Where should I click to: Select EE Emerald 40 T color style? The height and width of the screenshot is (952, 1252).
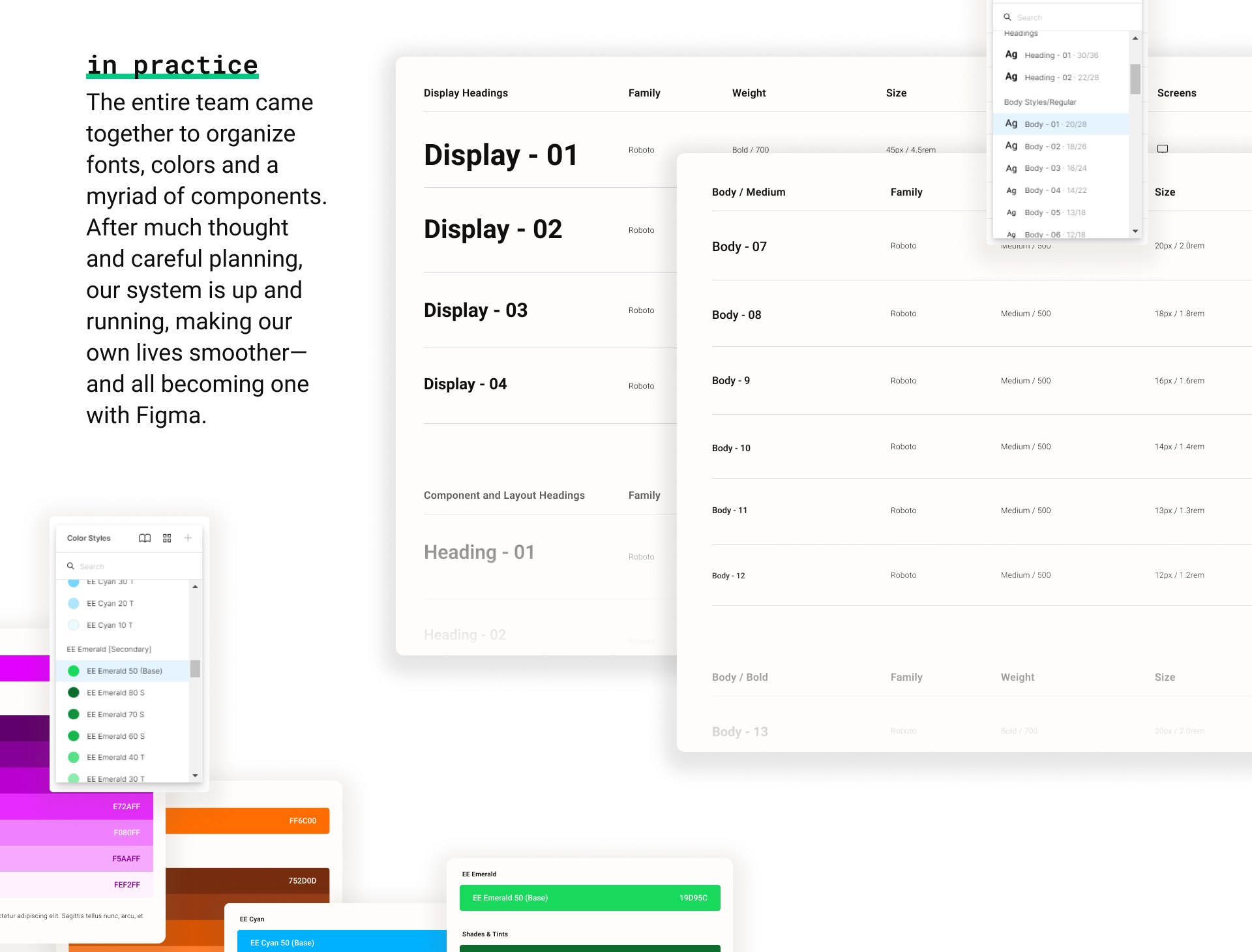coord(123,757)
